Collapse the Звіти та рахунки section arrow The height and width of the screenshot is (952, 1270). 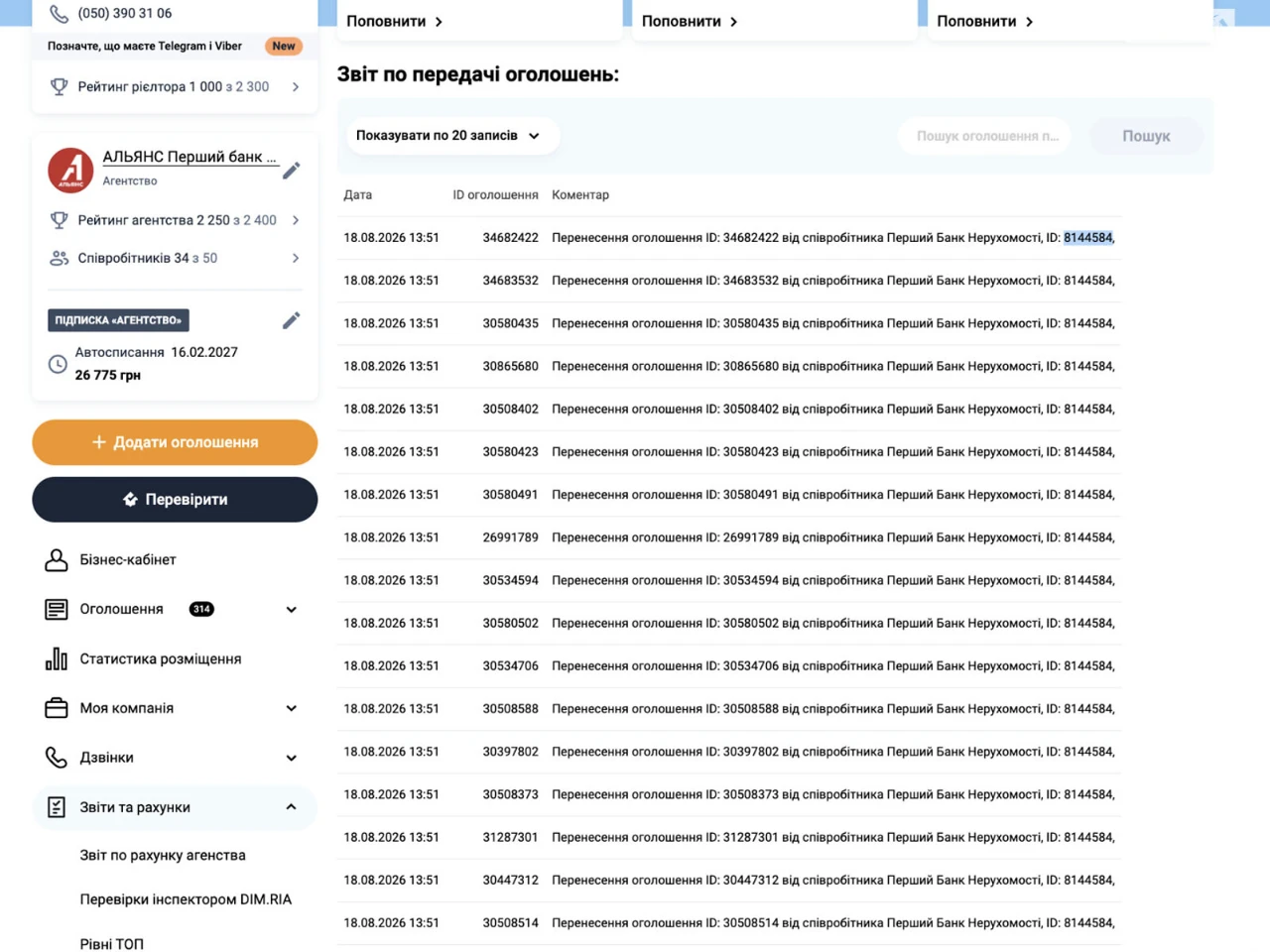click(292, 807)
